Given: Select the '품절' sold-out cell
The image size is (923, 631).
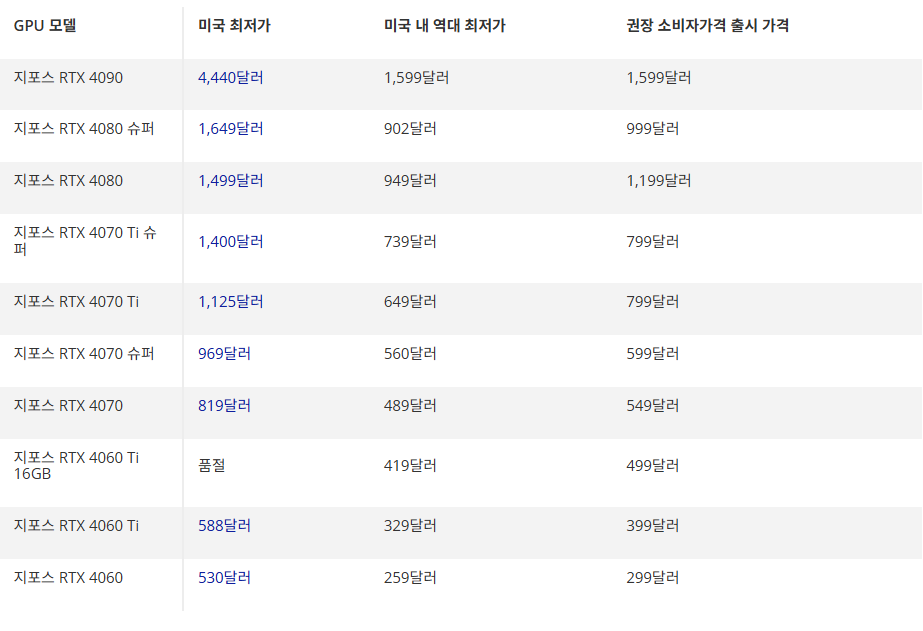Looking at the screenshot, I should coord(212,466).
